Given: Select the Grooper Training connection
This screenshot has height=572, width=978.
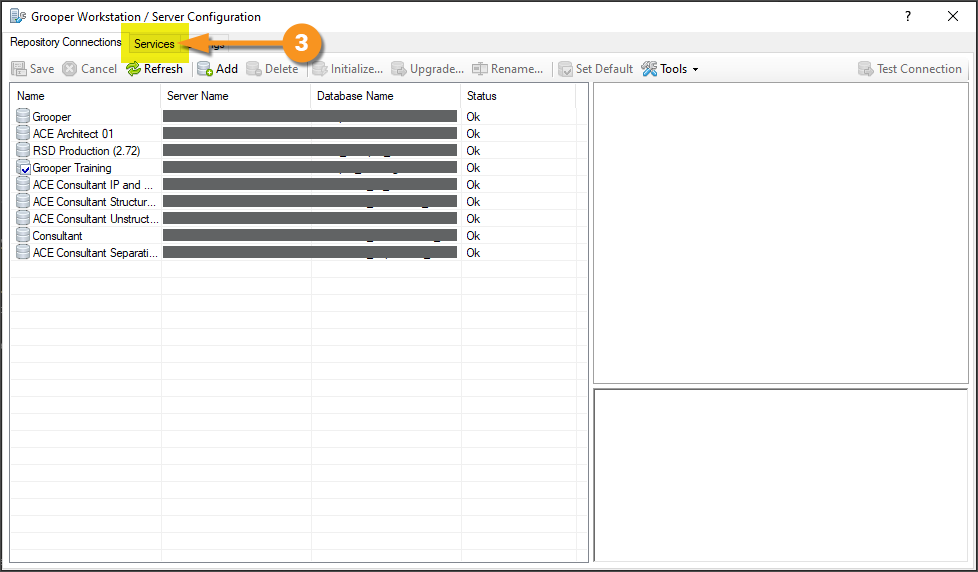Looking at the screenshot, I should [x=299, y=168].
